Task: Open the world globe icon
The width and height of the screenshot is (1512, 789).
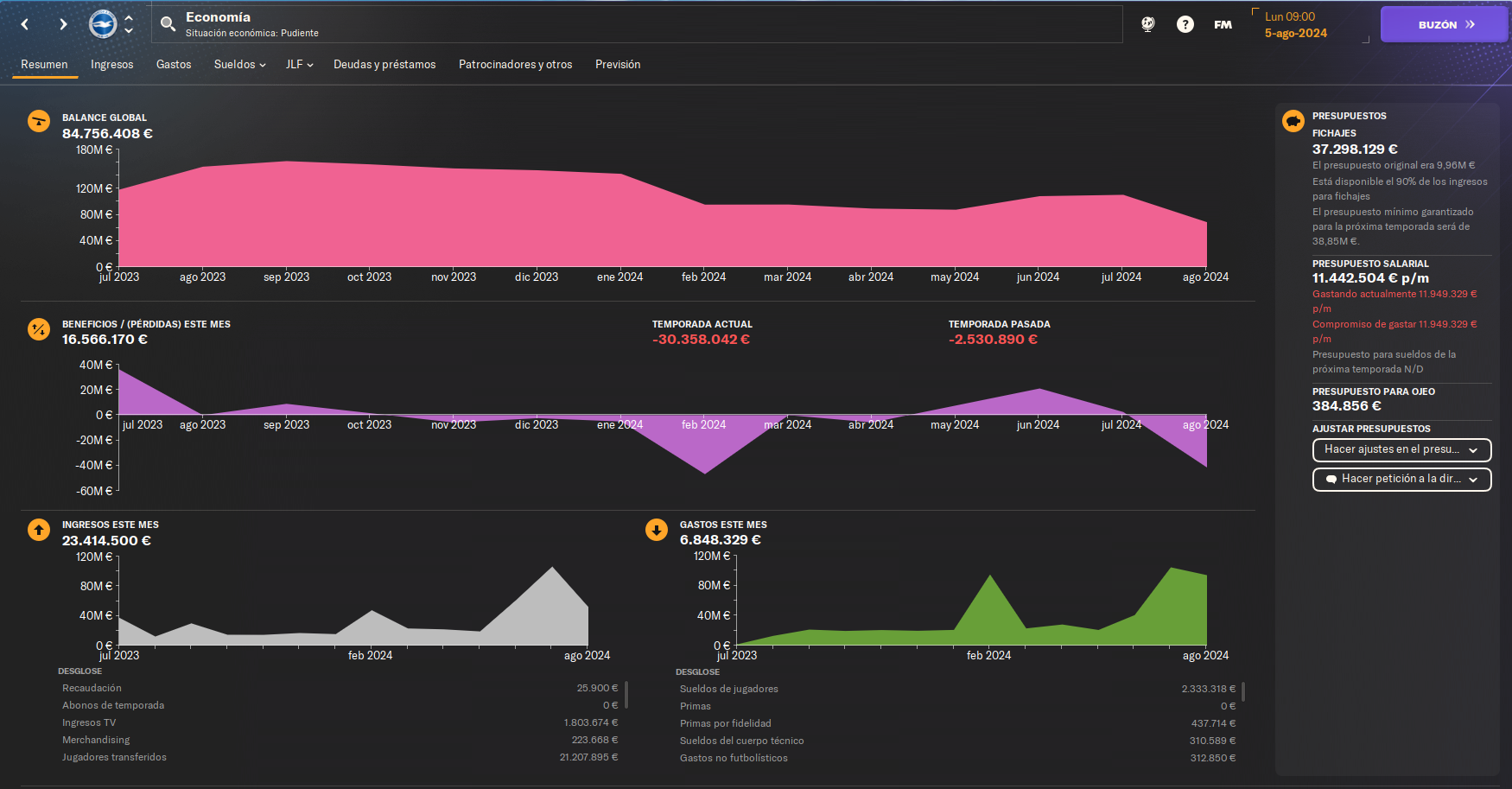Action: pyautogui.click(x=1148, y=24)
